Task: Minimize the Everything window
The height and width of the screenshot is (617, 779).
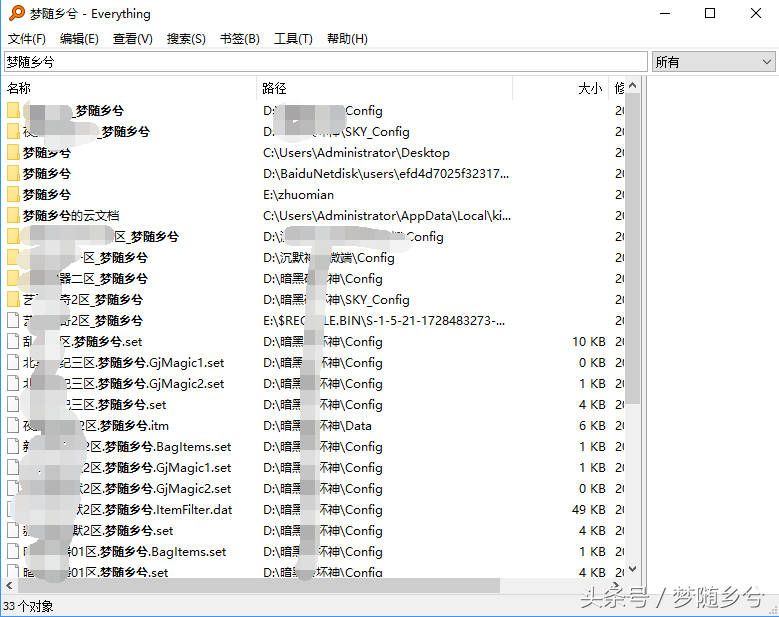Action: pos(665,13)
